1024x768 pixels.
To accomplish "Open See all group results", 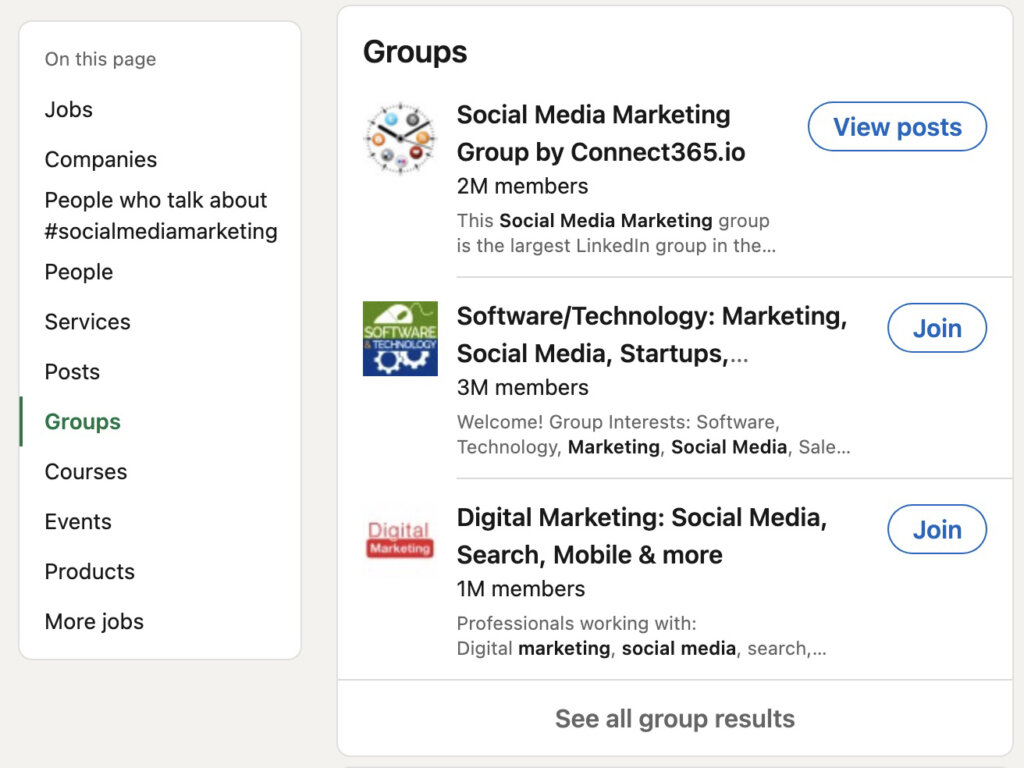I will click(x=675, y=718).
